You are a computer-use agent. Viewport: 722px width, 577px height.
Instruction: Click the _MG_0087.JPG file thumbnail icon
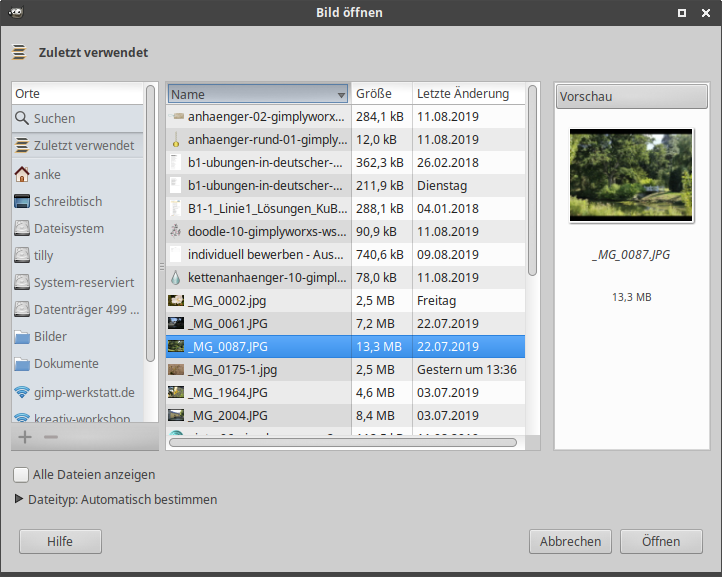[176, 346]
